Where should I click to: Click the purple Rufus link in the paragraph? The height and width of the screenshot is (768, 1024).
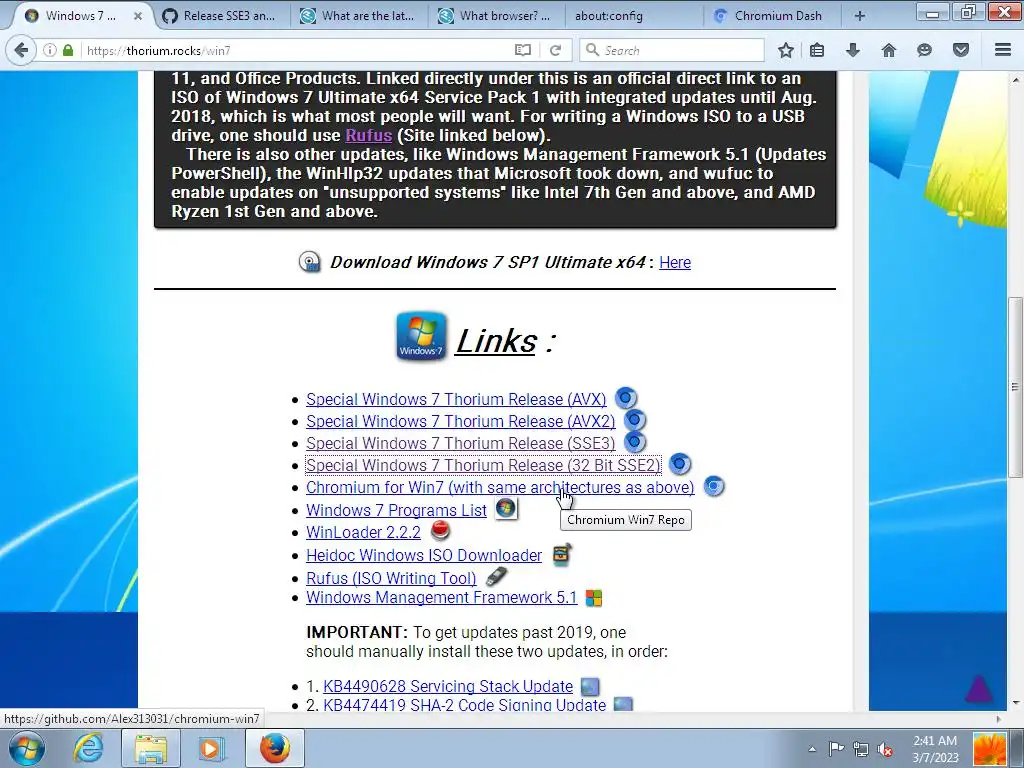pos(368,135)
